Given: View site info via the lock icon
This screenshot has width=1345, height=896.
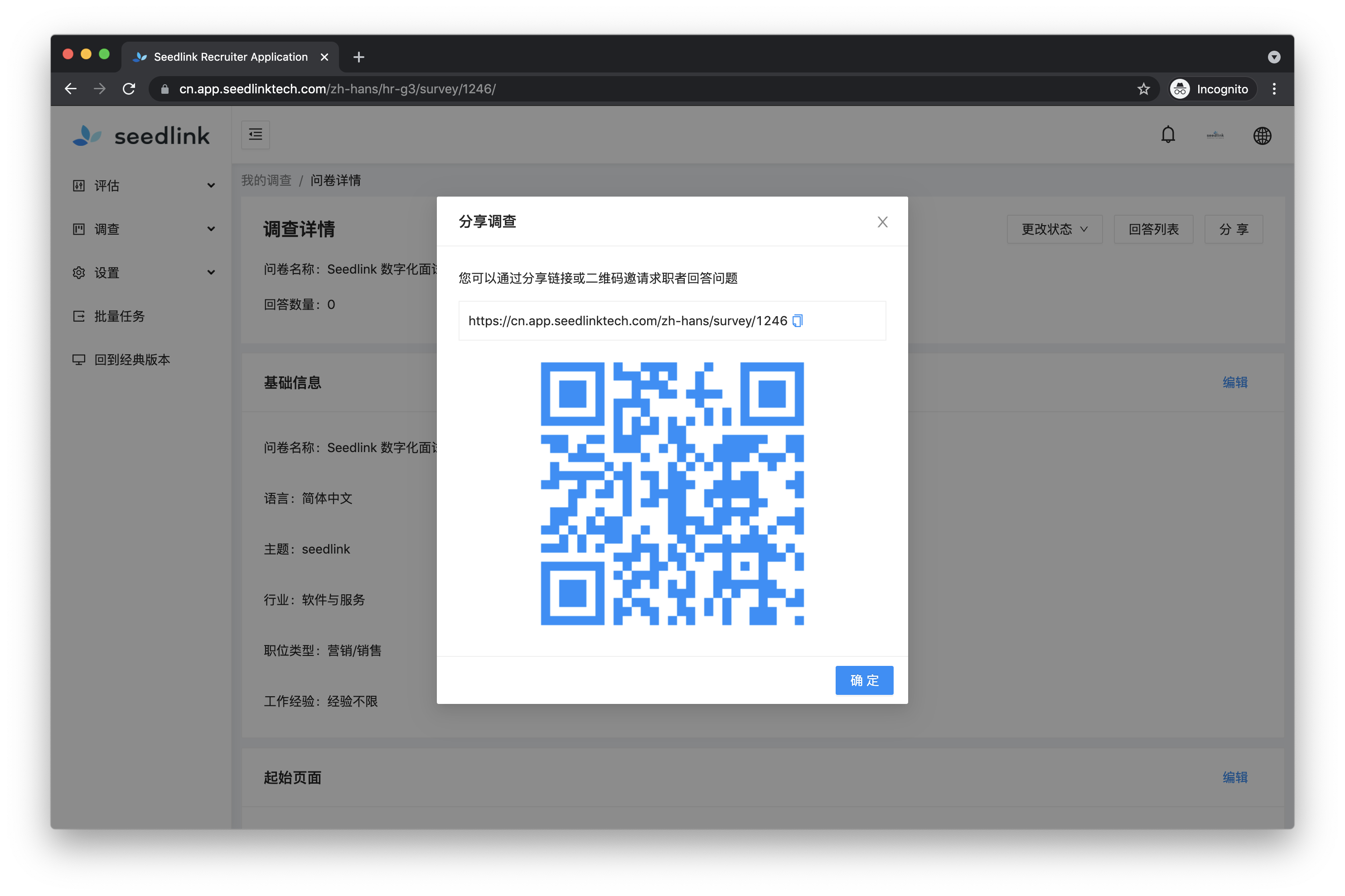Looking at the screenshot, I should [x=164, y=89].
